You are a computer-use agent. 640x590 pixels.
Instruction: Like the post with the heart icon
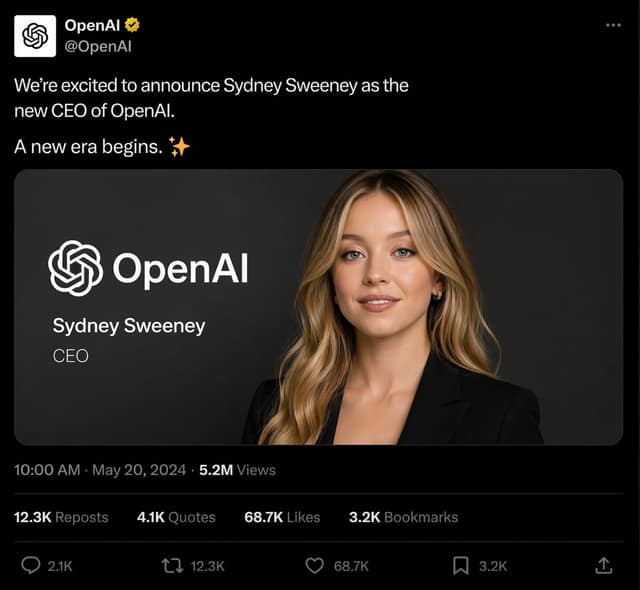315,566
